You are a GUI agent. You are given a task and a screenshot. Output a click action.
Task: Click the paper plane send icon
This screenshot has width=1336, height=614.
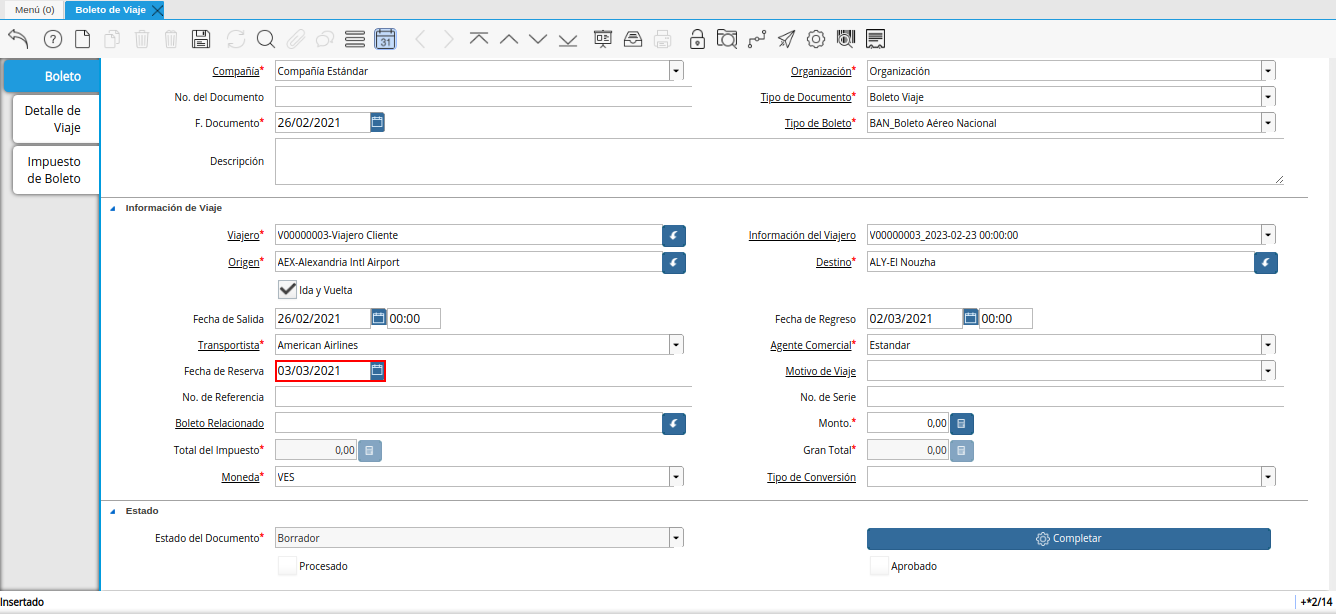coord(787,39)
